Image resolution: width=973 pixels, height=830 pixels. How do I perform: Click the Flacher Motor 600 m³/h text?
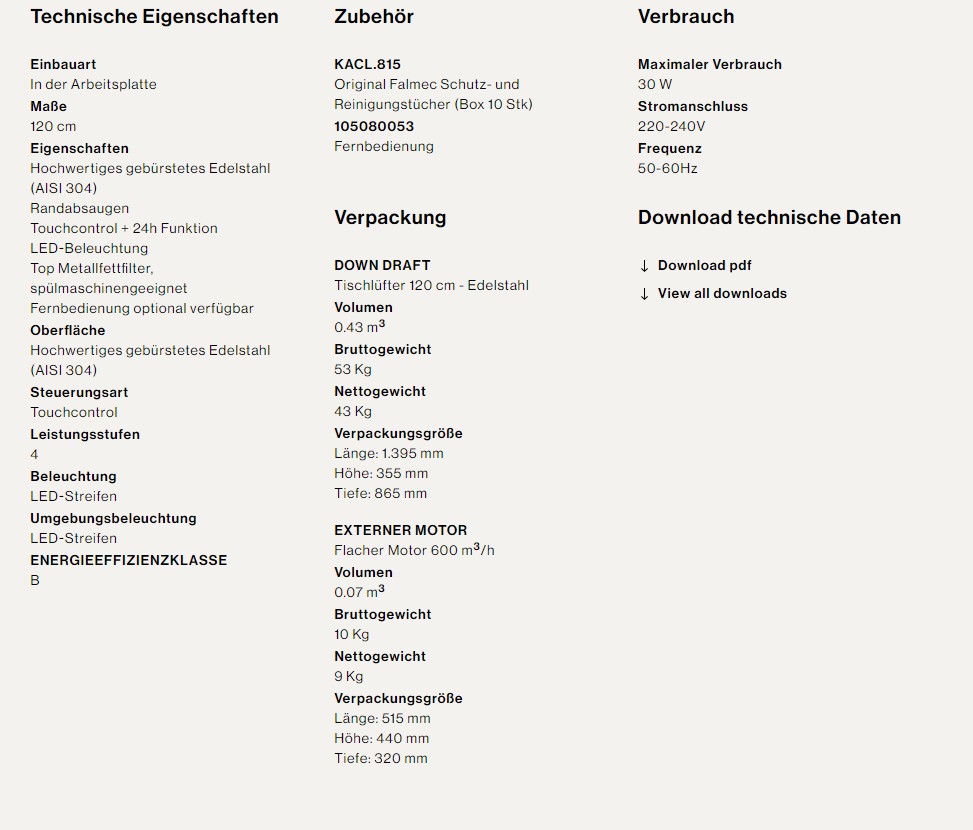(x=413, y=550)
